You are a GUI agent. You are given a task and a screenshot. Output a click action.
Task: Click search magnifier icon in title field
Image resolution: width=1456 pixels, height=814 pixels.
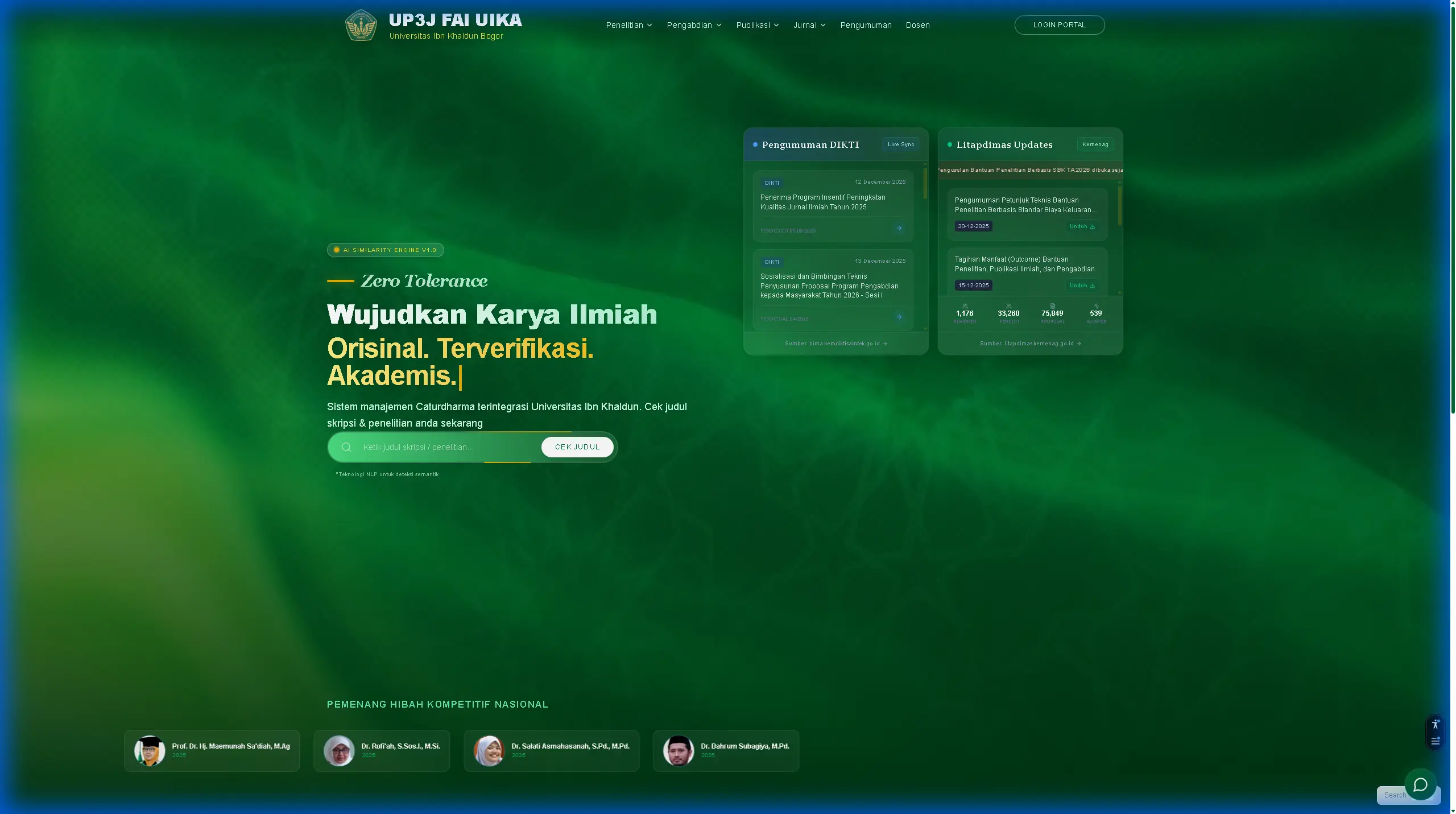click(x=346, y=447)
